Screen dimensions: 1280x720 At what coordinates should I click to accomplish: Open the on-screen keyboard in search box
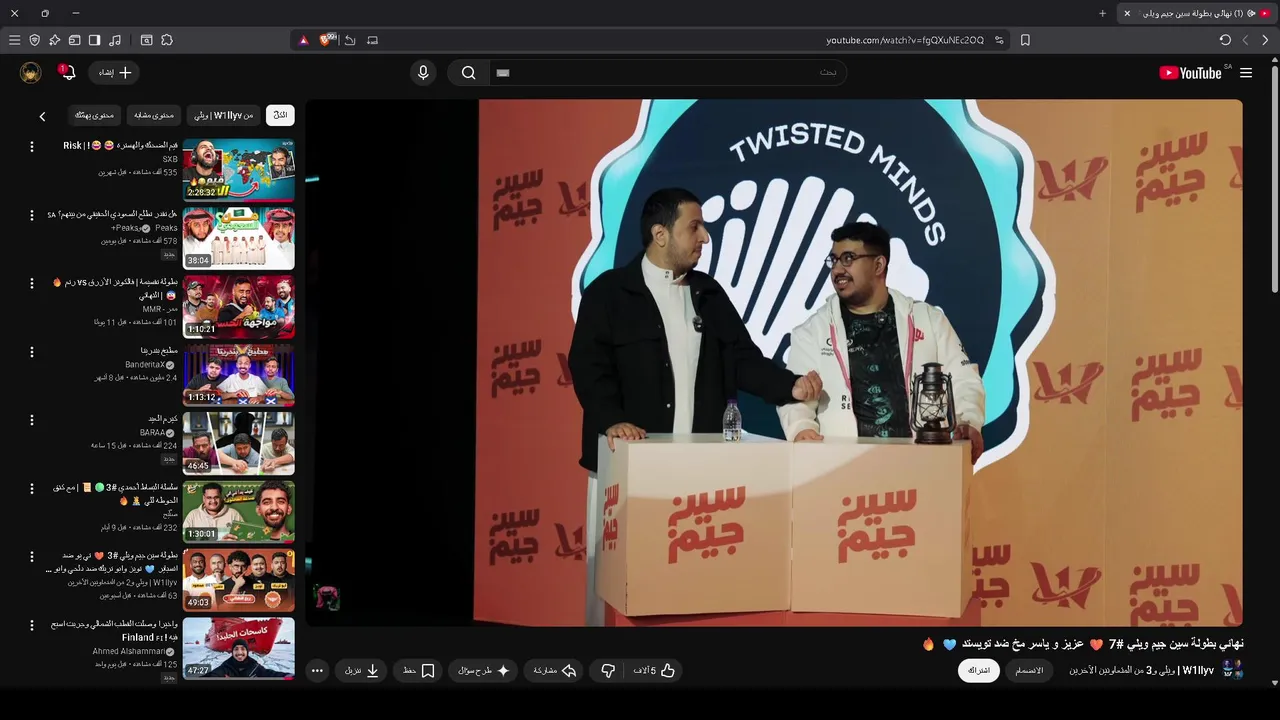[503, 73]
